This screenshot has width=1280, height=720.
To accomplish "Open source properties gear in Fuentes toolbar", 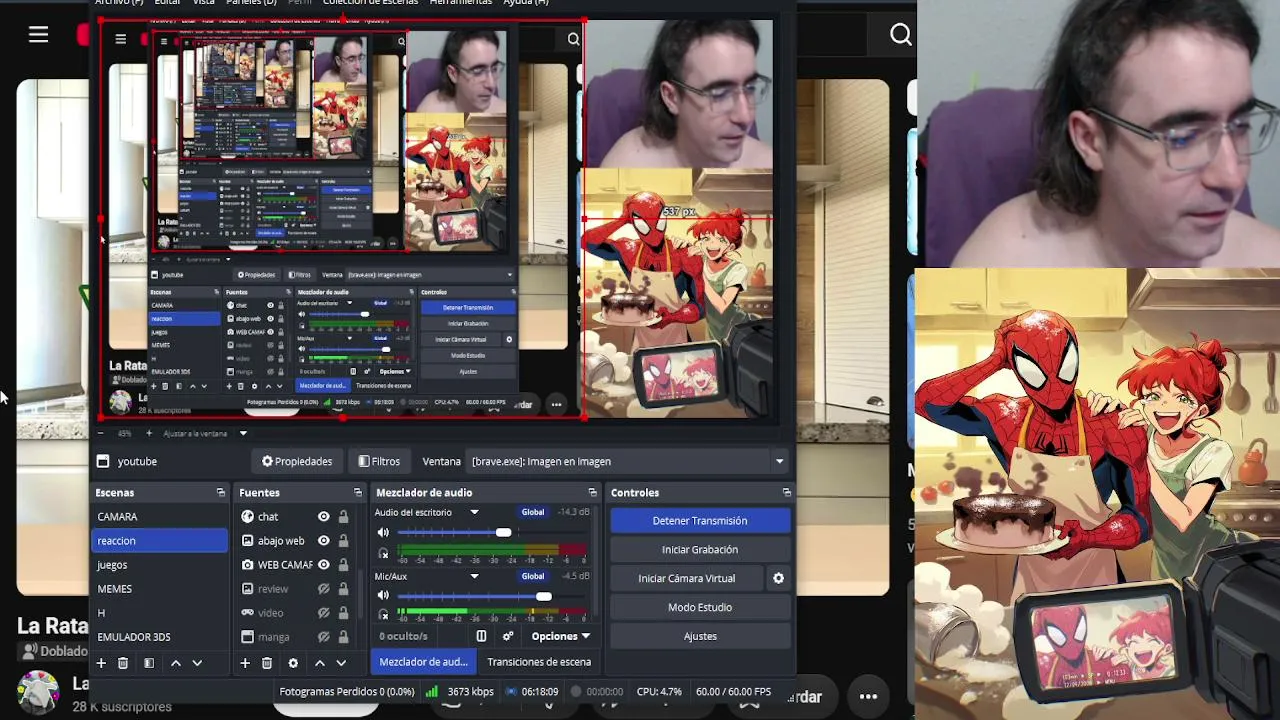I will (x=293, y=663).
